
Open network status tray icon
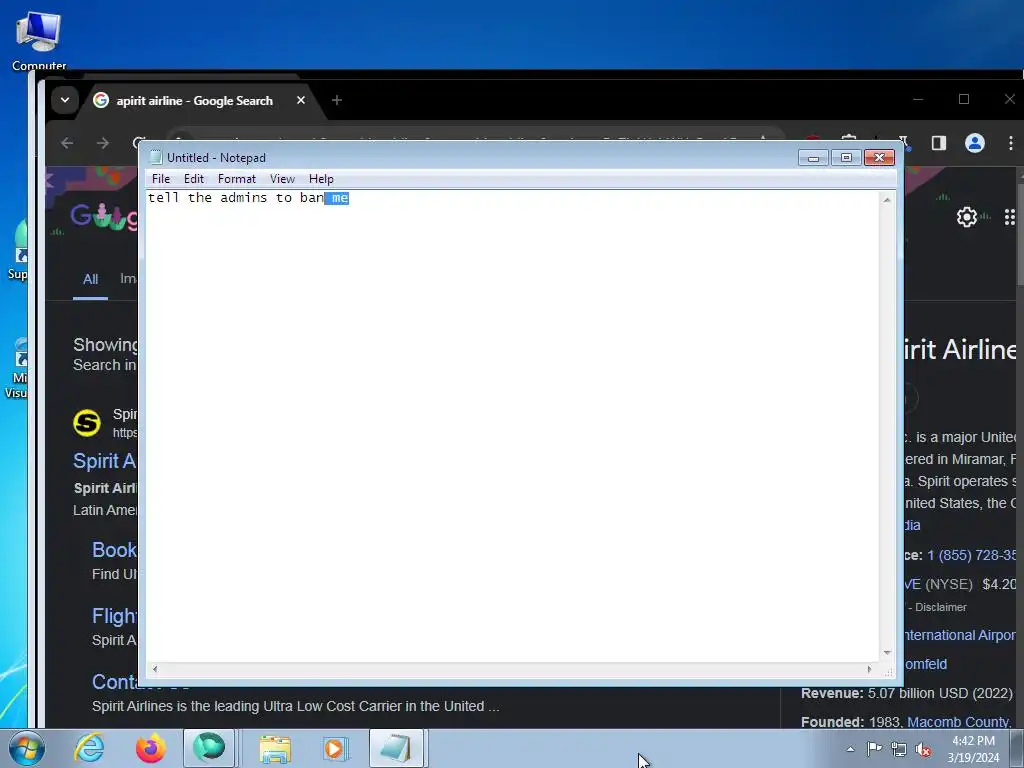899,749
